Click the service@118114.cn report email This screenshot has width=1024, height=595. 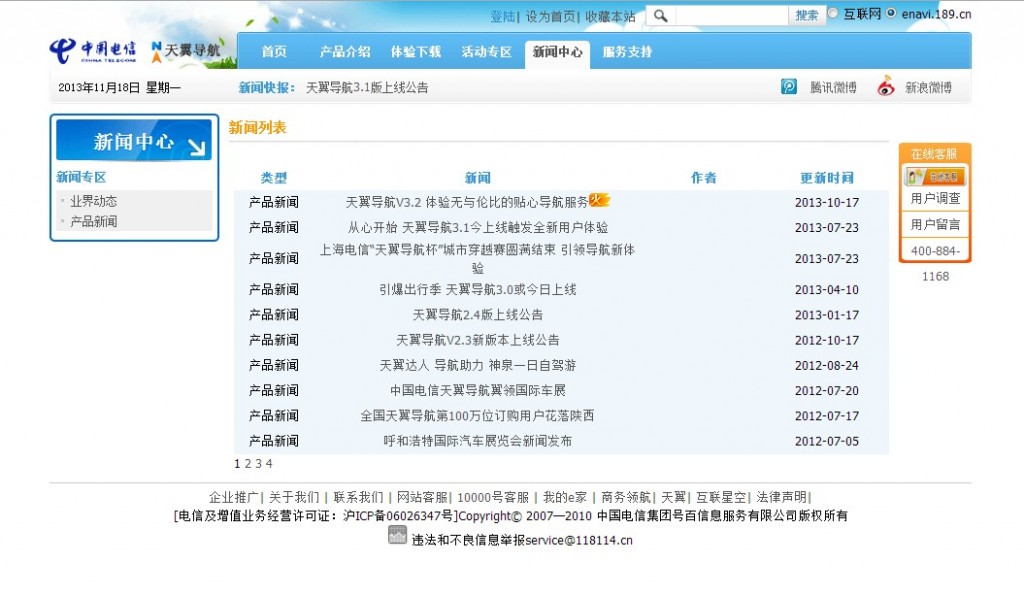(x=579, y=541)
